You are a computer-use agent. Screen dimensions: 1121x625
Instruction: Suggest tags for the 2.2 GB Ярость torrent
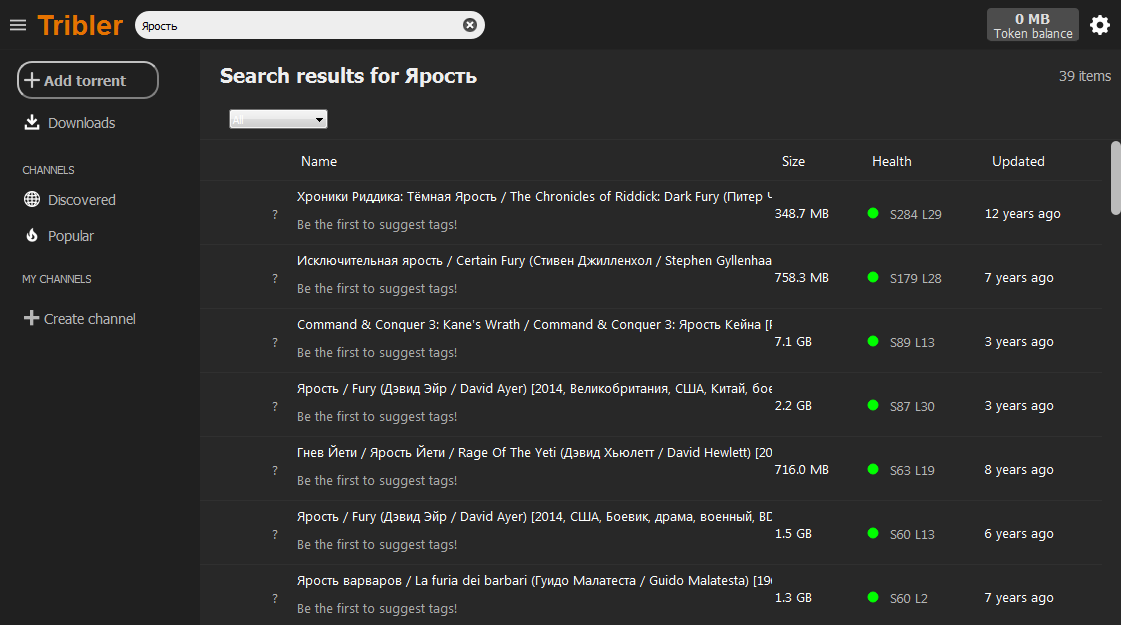[x=377, y=417]
